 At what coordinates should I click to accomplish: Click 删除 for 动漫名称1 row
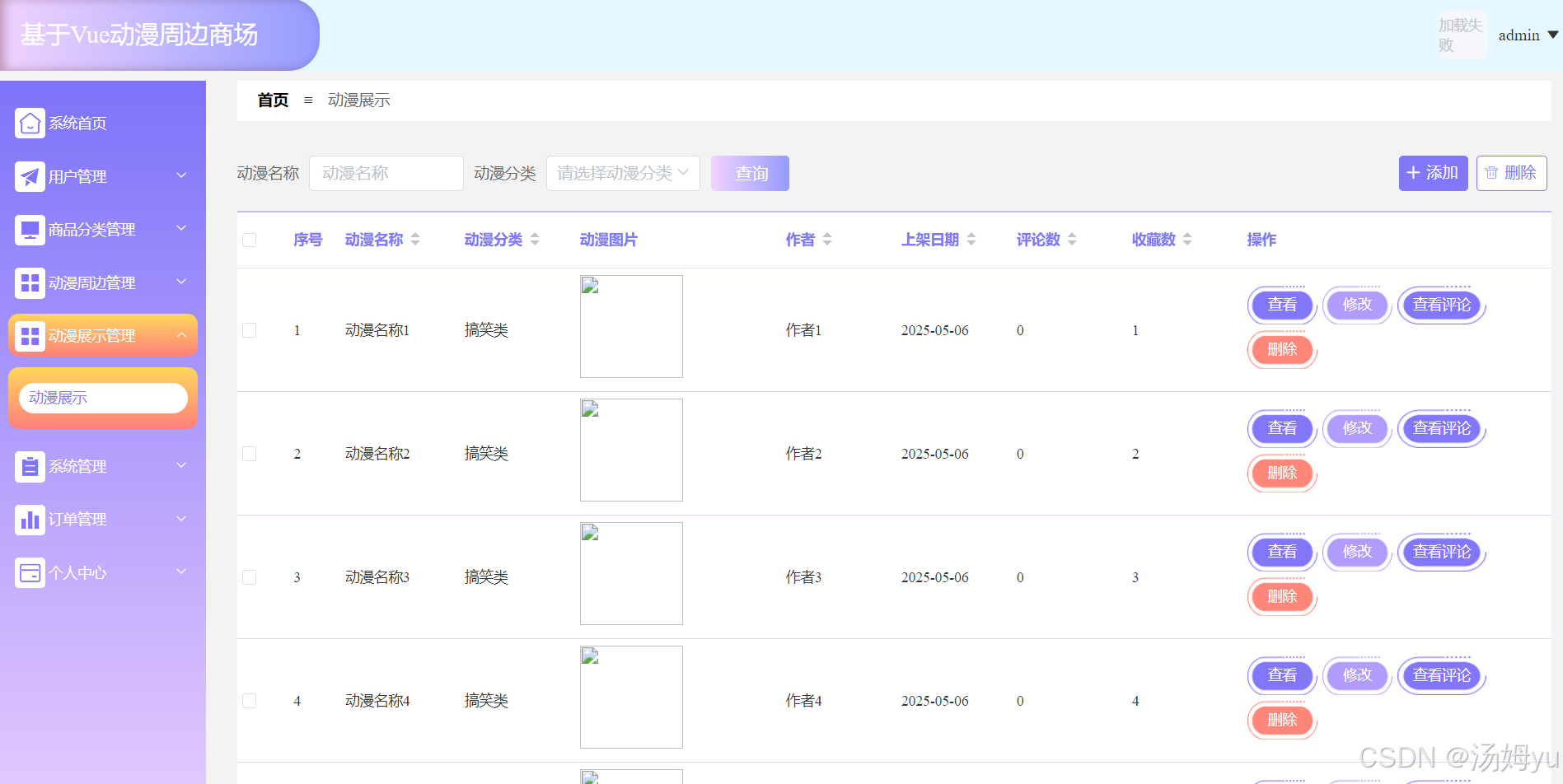(1281, 349)
